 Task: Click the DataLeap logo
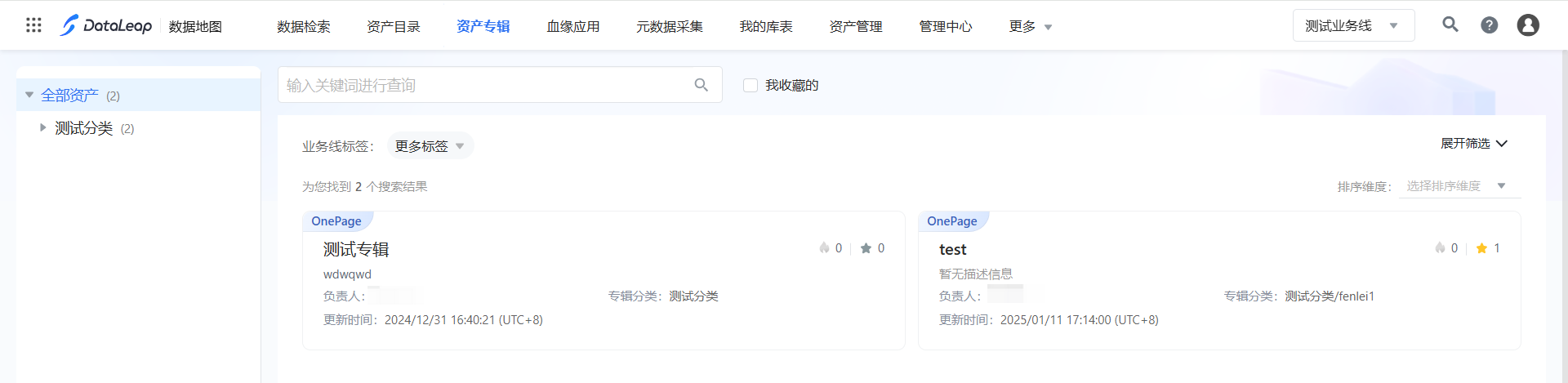tap(106, 25)
